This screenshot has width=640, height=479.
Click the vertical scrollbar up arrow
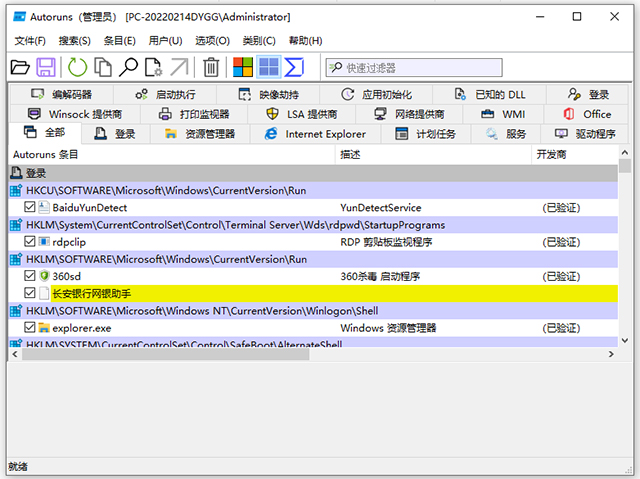click(x=624, y=153)
